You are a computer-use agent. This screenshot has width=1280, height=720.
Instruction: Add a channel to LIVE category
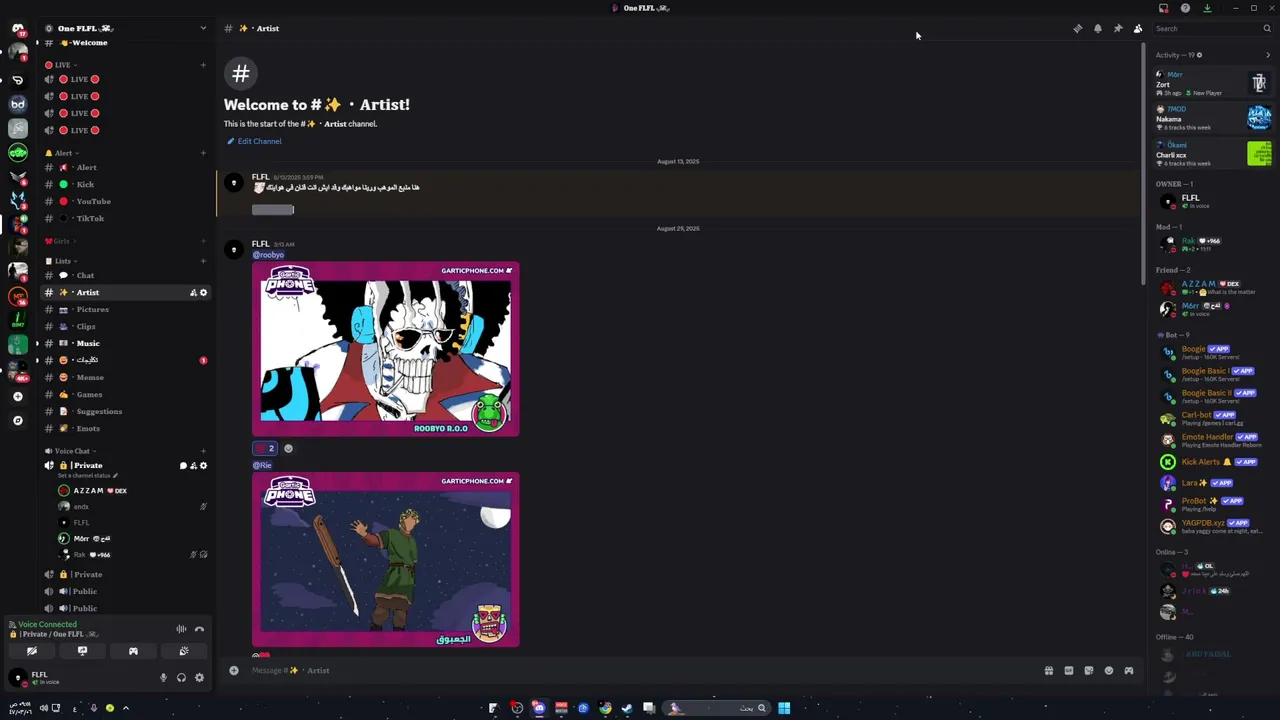click(x=203, y=65)
